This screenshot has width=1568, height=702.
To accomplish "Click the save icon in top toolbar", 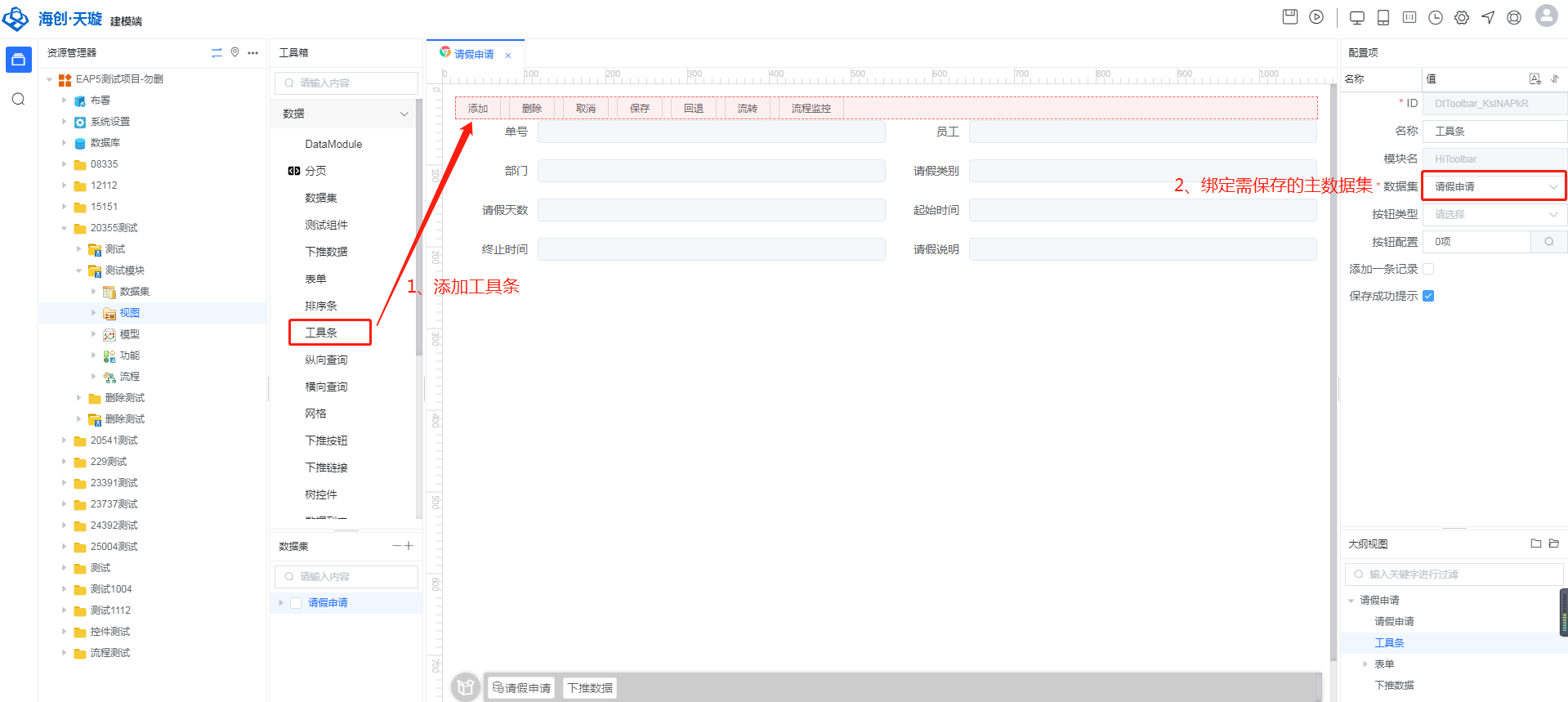I will 1290,17.
